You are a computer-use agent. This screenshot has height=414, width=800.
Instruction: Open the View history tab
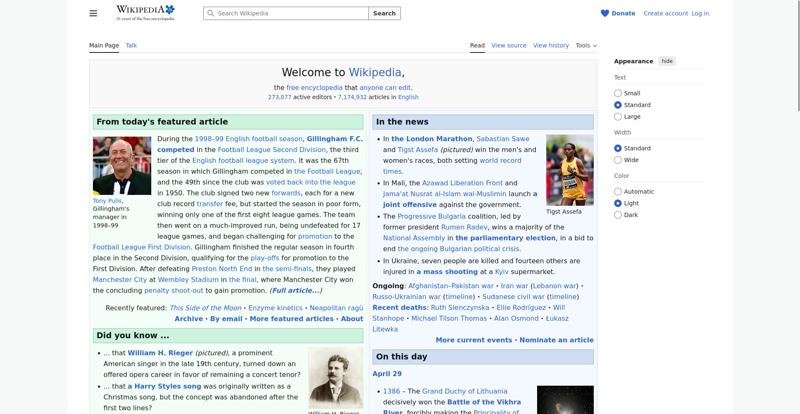pyautogui.click(x=551, y=45)
